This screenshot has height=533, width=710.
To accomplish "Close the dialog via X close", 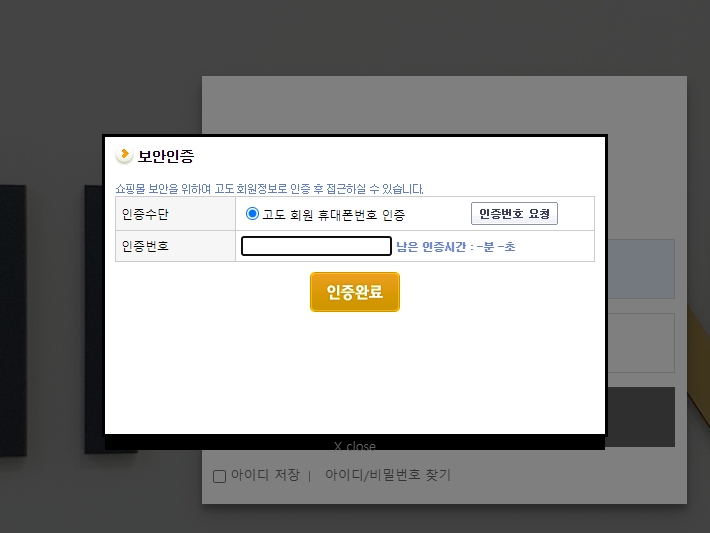I will 355,446.
